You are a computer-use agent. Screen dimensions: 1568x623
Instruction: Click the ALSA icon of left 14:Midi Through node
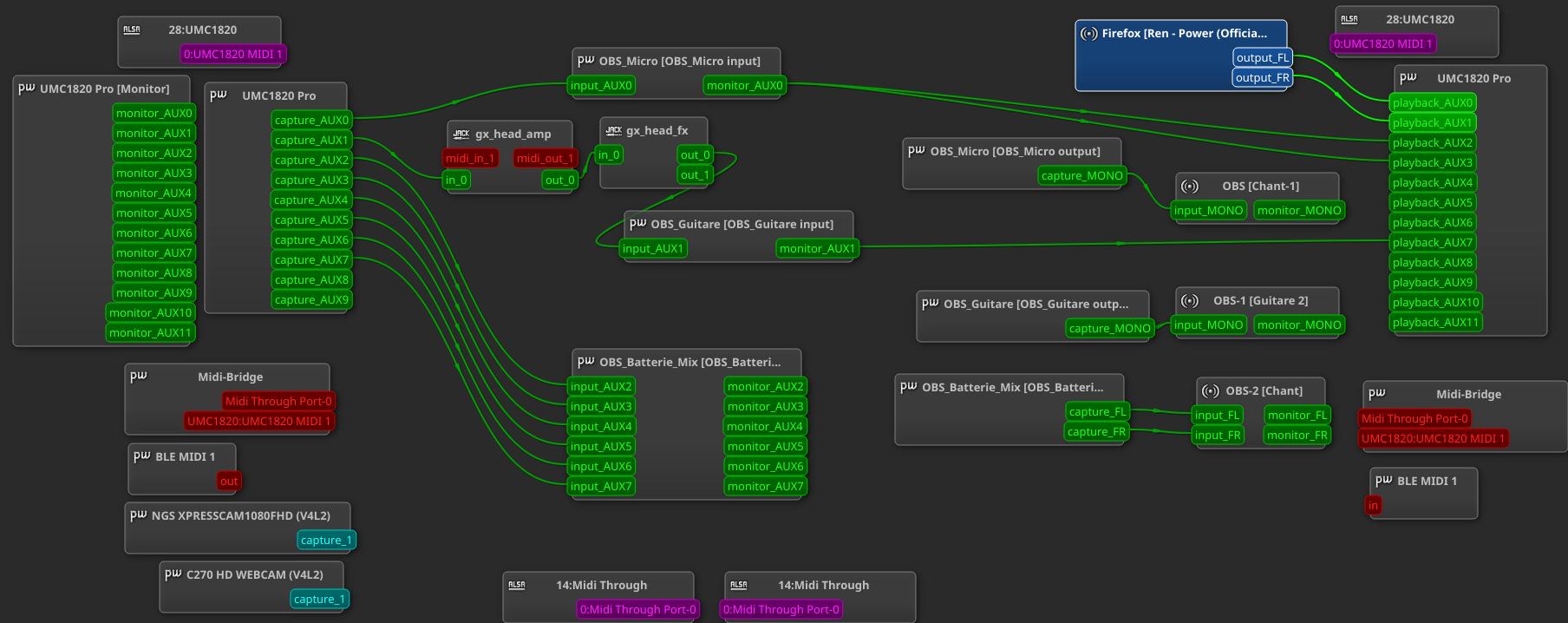point(517,585)
